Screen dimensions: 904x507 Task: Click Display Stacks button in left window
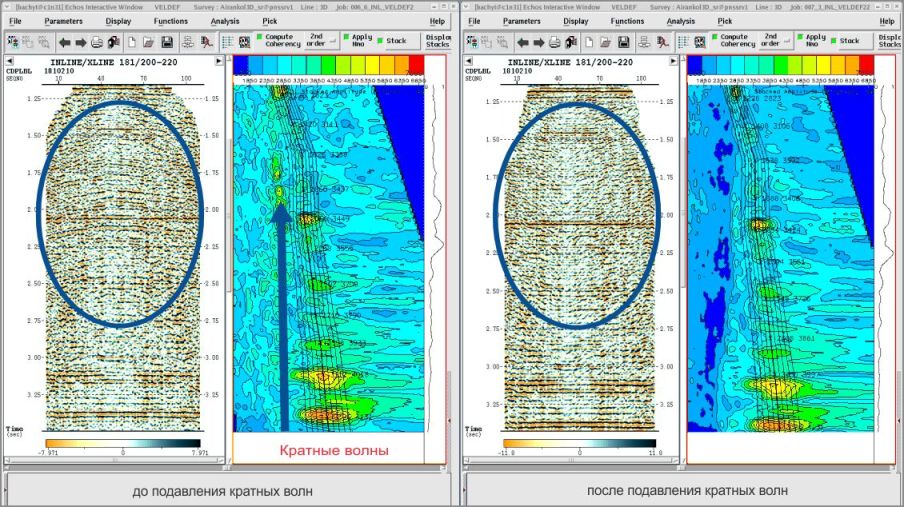438,41
